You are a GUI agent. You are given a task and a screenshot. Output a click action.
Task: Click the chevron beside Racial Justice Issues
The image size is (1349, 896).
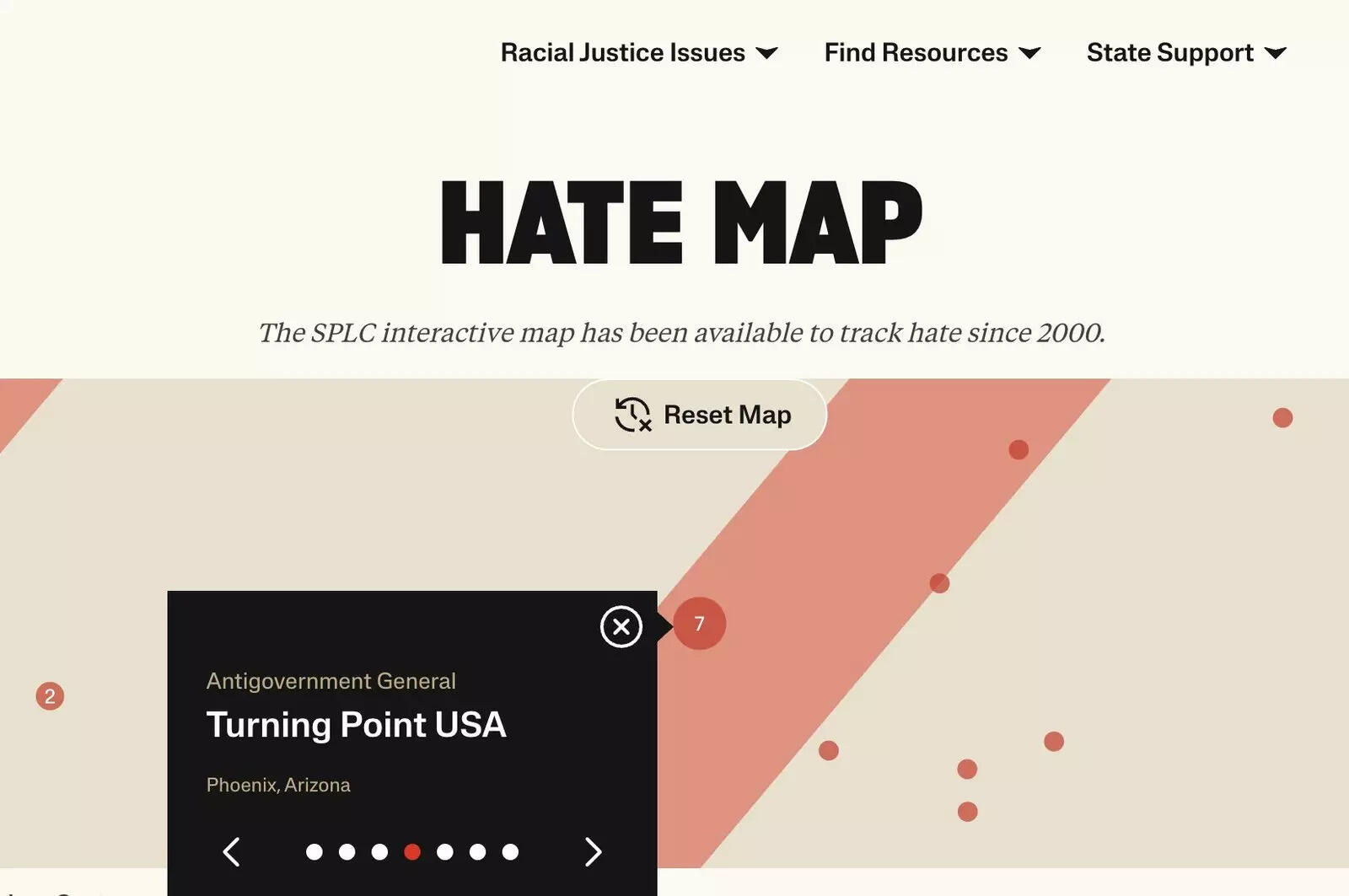766,54
